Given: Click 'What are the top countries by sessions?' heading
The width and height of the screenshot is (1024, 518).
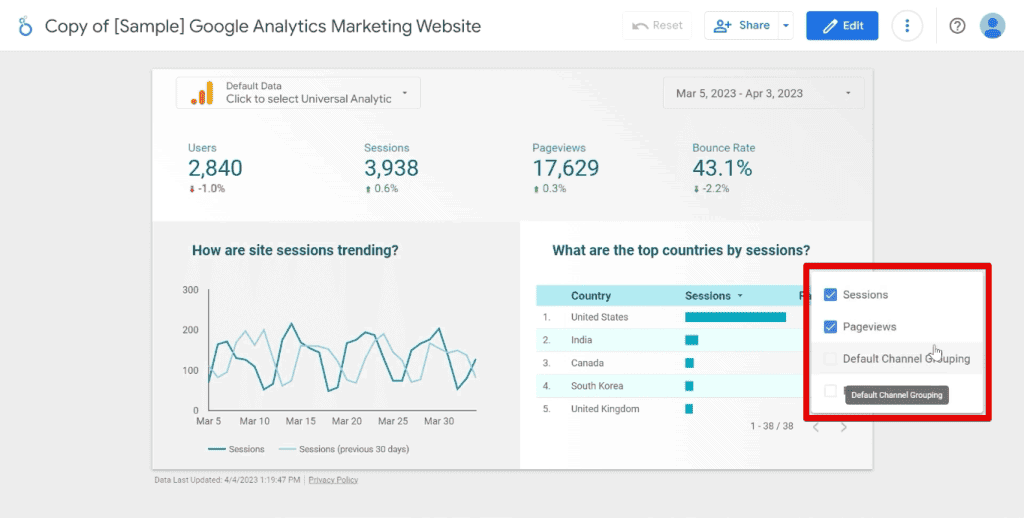Looking at the screenshot, I should click(681, 250).
